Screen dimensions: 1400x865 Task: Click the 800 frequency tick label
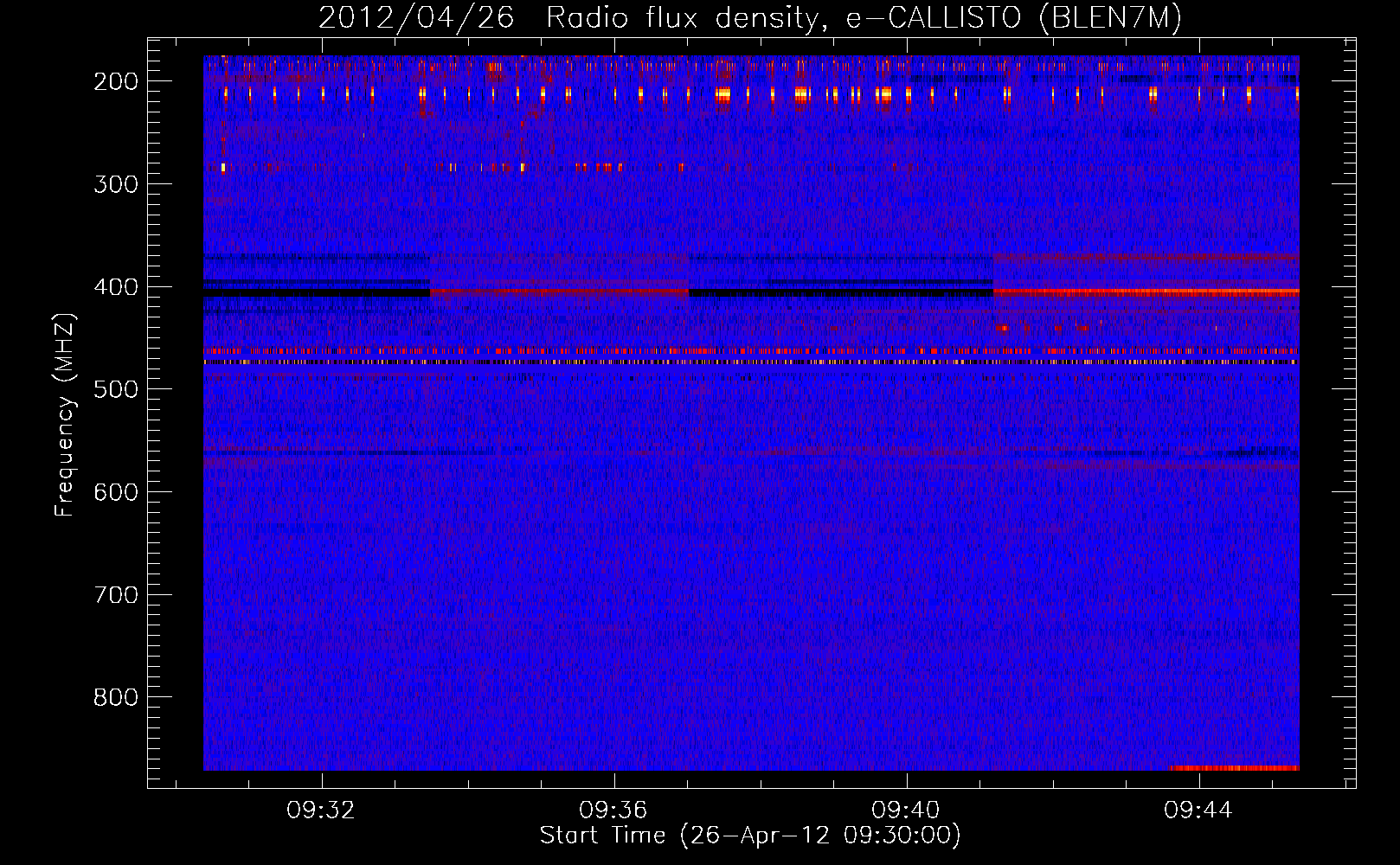tap(116, 697)
